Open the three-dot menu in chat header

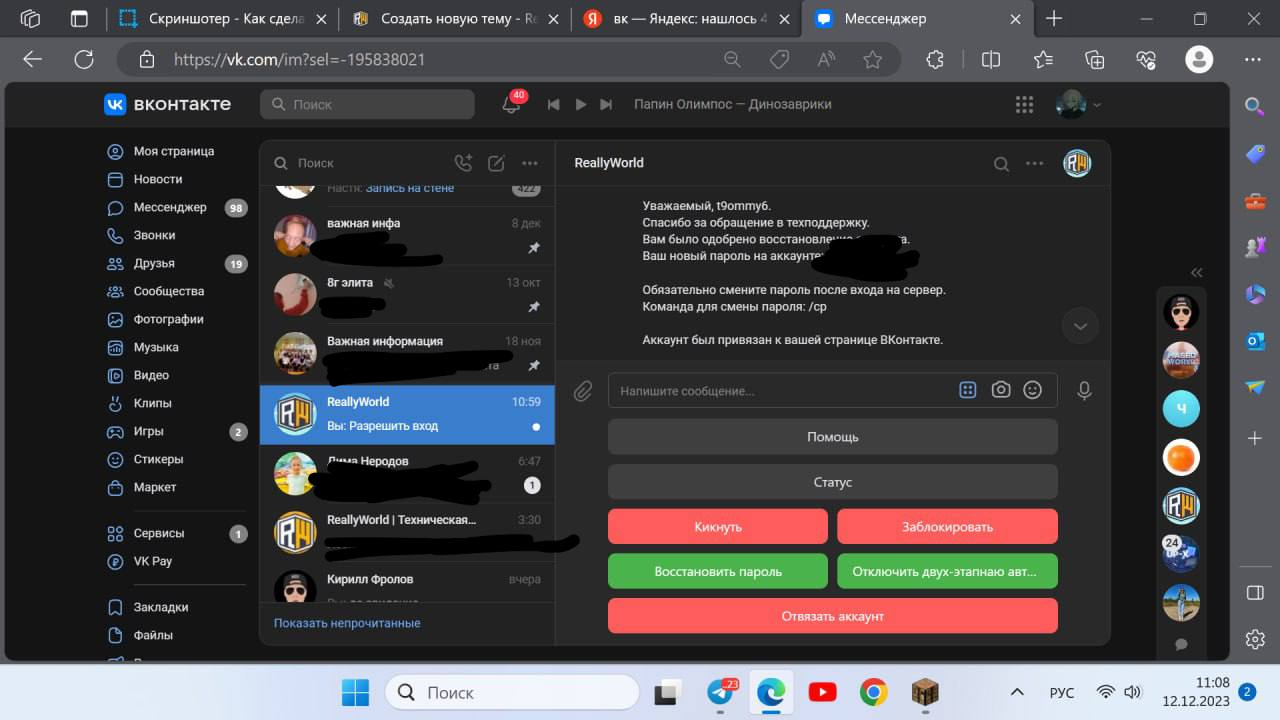(1035, 164)
